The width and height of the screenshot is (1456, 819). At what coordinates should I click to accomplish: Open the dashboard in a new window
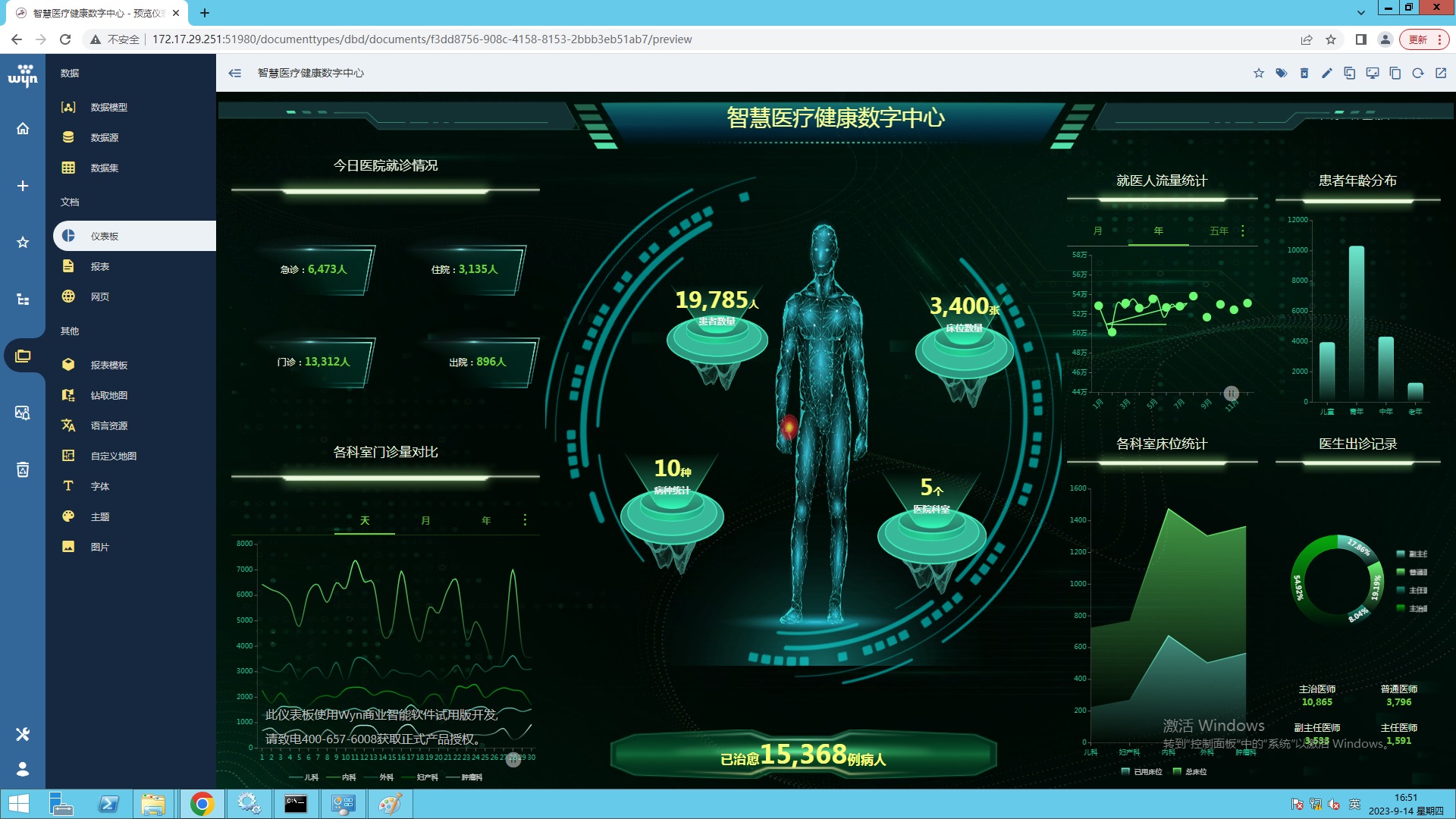pyautogui.click(x=1441, y=73)
